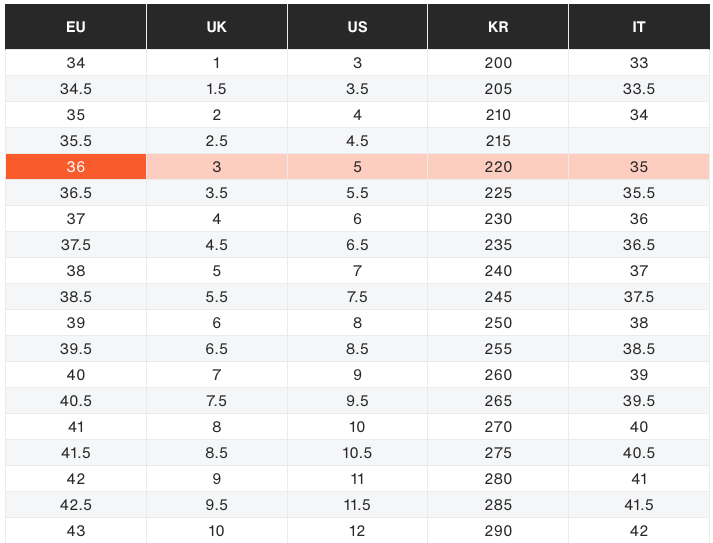Image resolution: width=713 pixels, height=543 pixels.
Task: Select EU size 34 cell
Action: coord(76,63)
